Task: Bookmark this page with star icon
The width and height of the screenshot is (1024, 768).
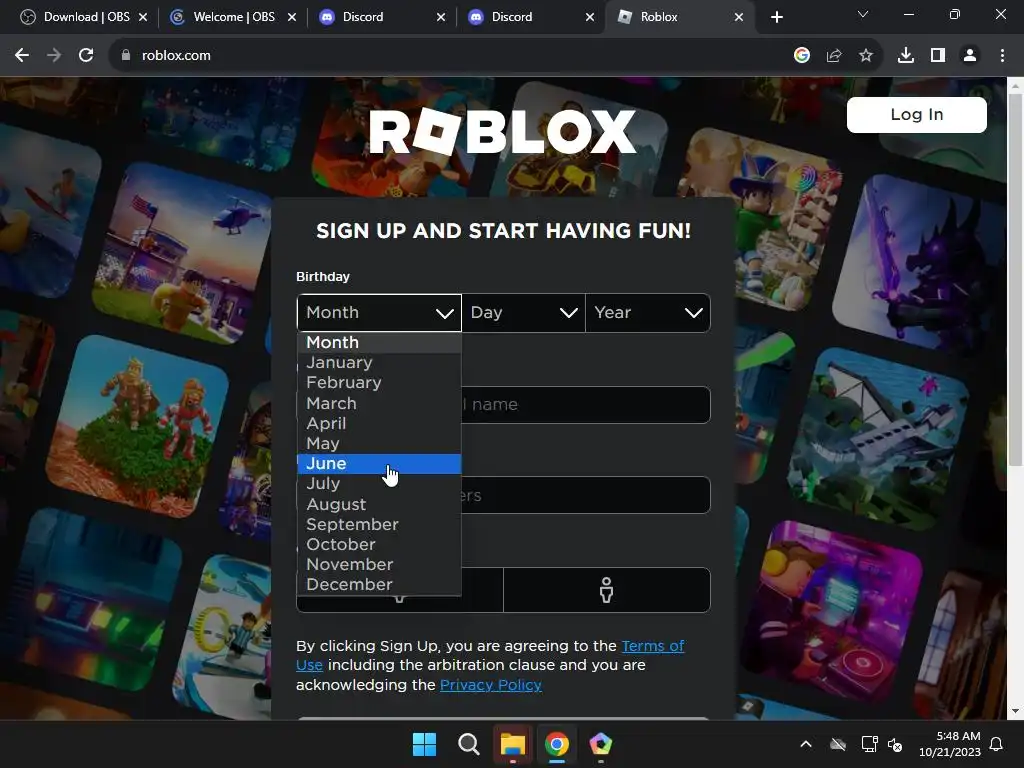Action: pos(866,56)
